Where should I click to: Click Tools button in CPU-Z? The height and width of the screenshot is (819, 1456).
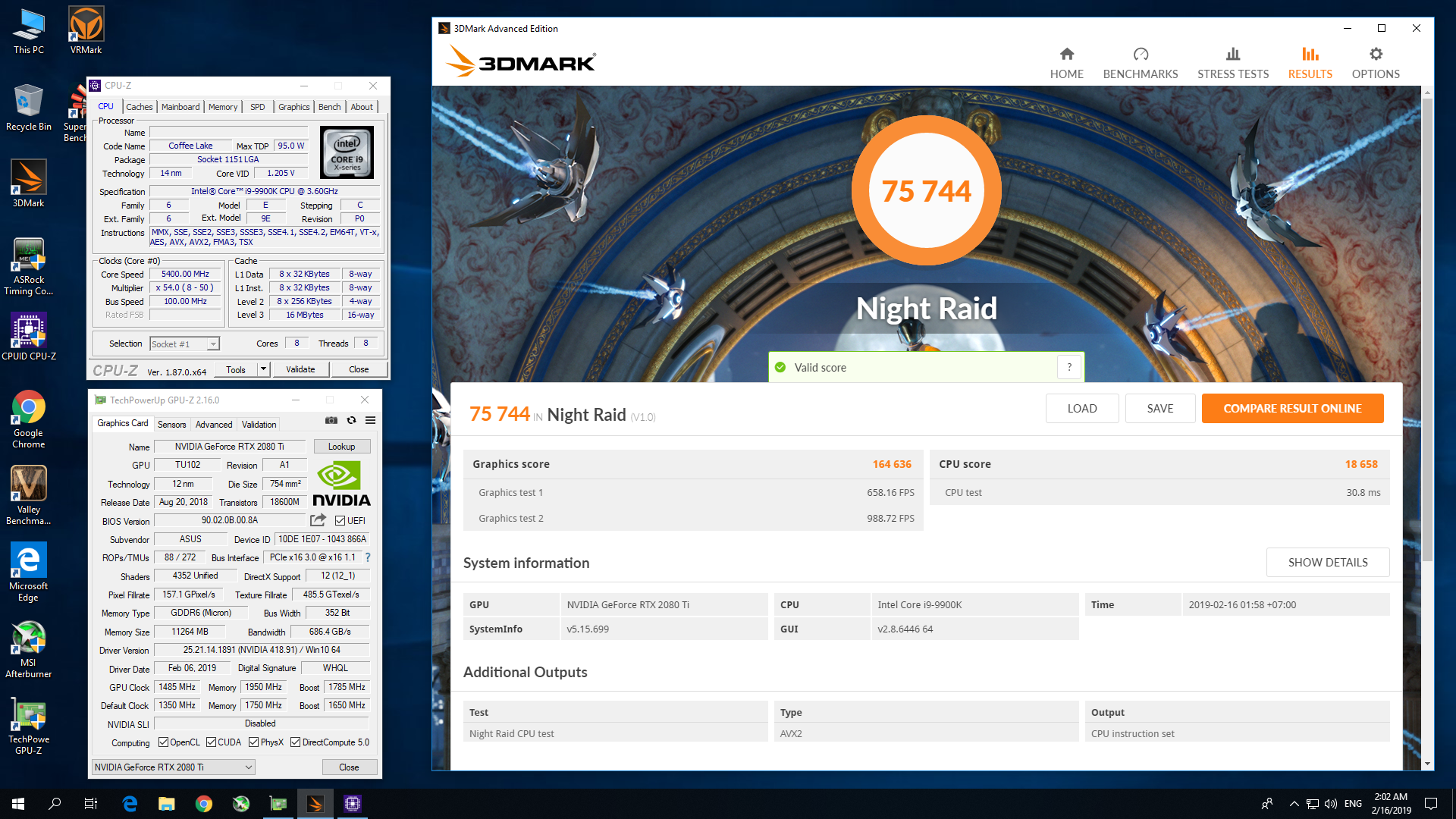pos(236,369)
